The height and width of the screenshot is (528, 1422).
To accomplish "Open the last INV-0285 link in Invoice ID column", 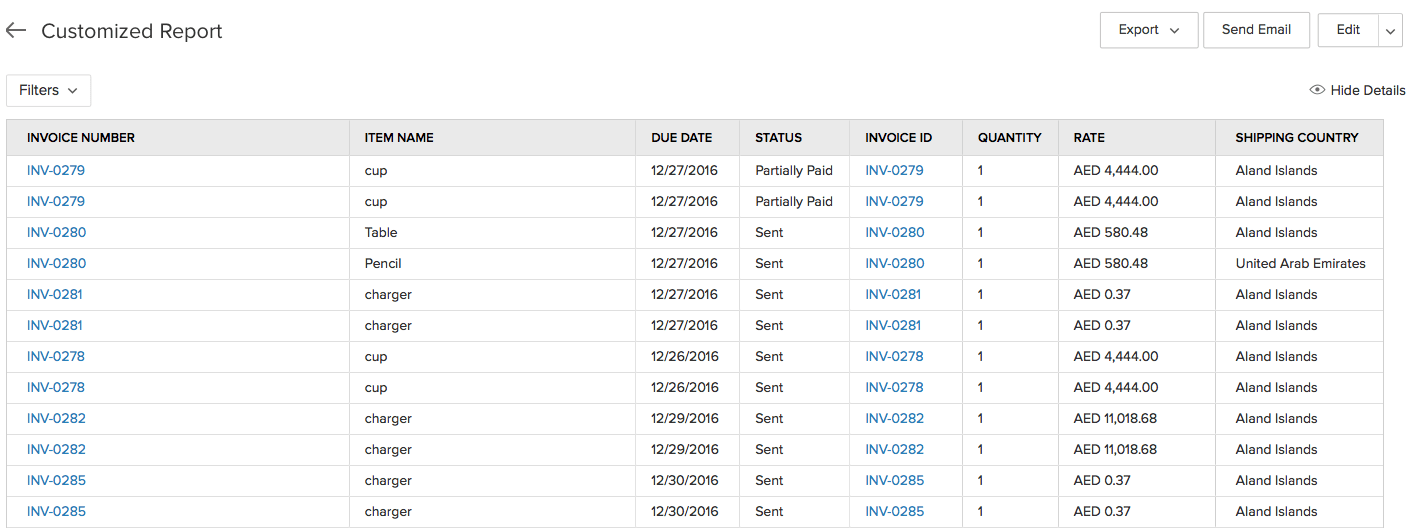I will coord(894,511).
